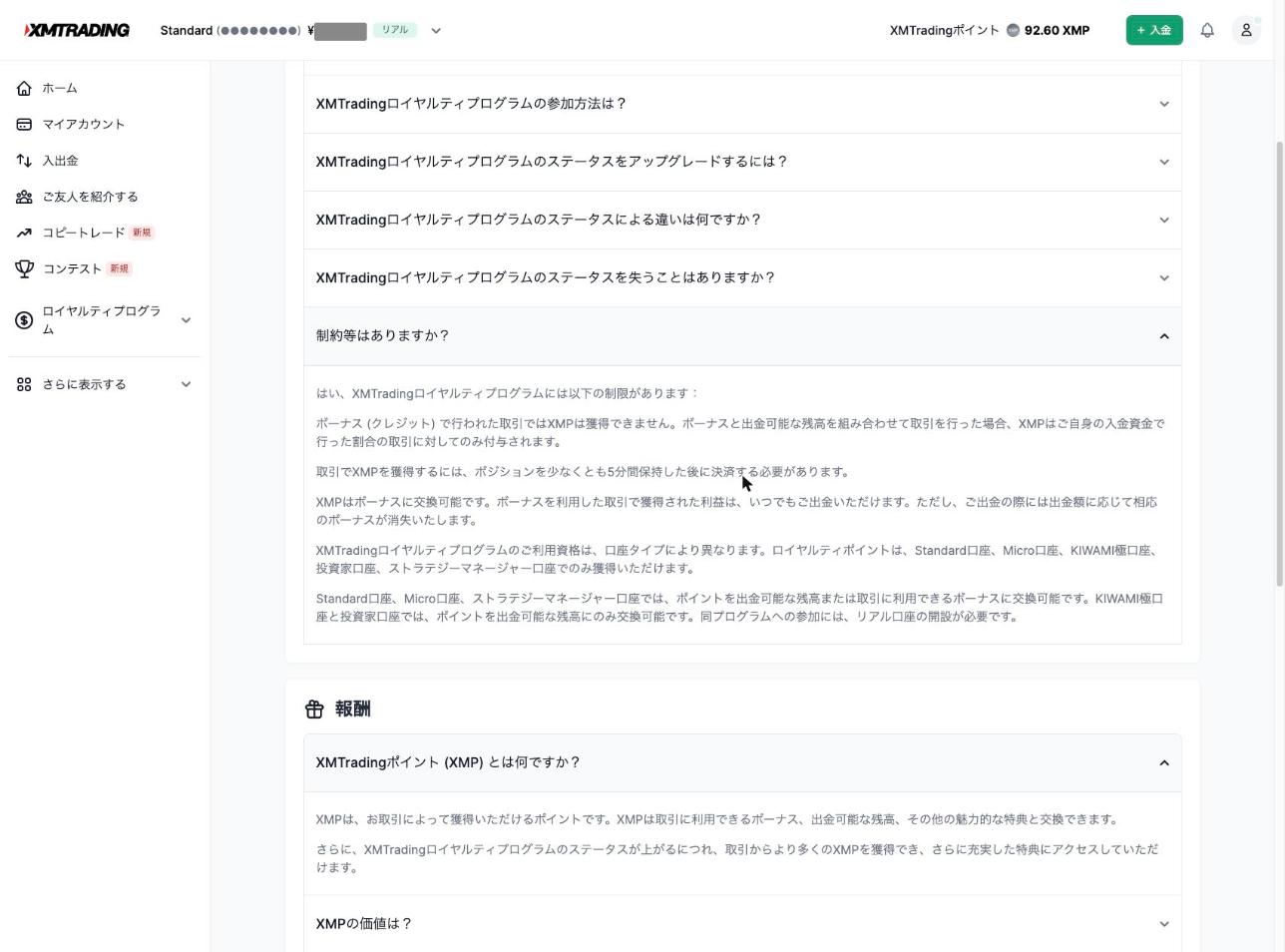The width and height of the screenshot is (1285, 952).
Task: Click the XMP coin icon
Action: click(1013, 30)
